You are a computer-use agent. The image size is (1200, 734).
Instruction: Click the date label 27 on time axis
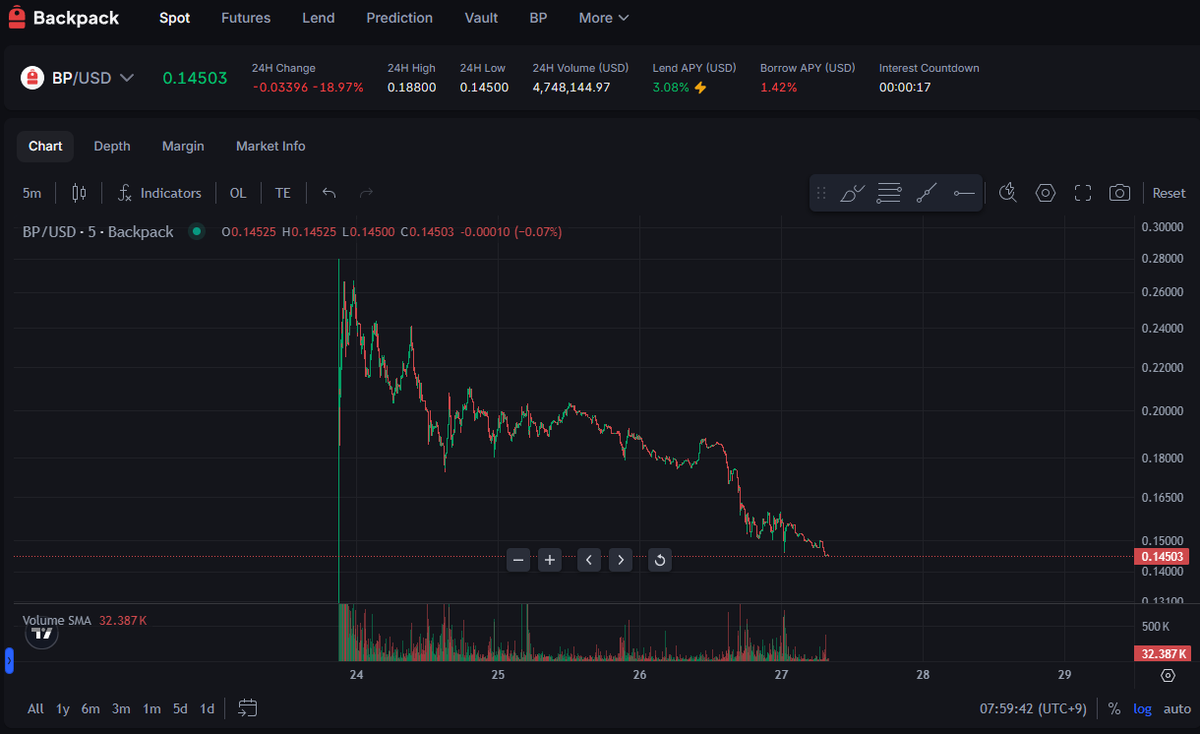tap(782, 675)
